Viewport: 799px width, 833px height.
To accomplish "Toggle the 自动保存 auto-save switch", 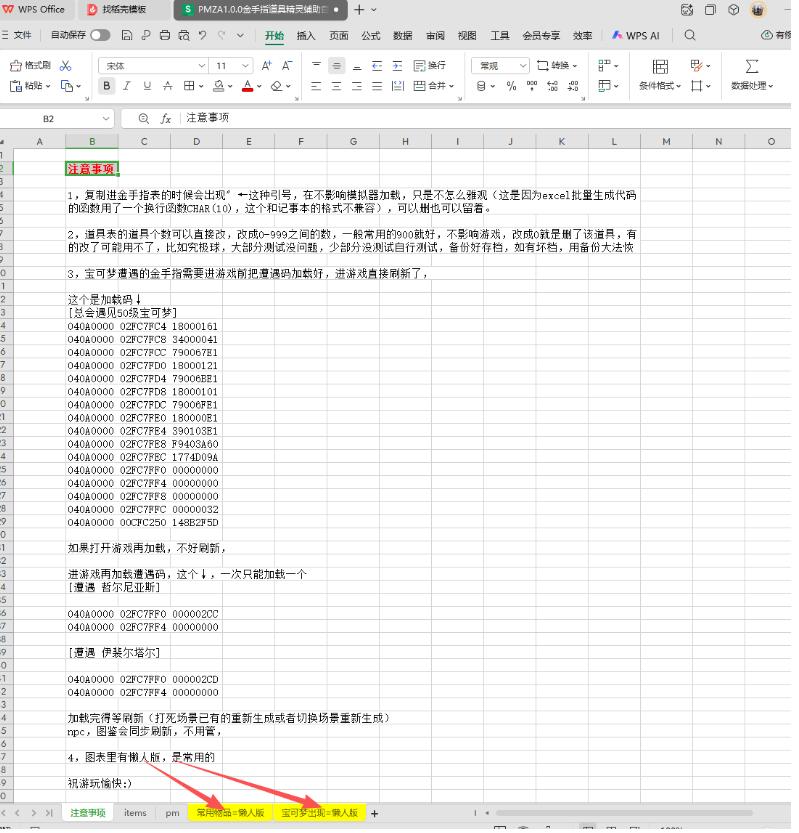I will [100, 35].
